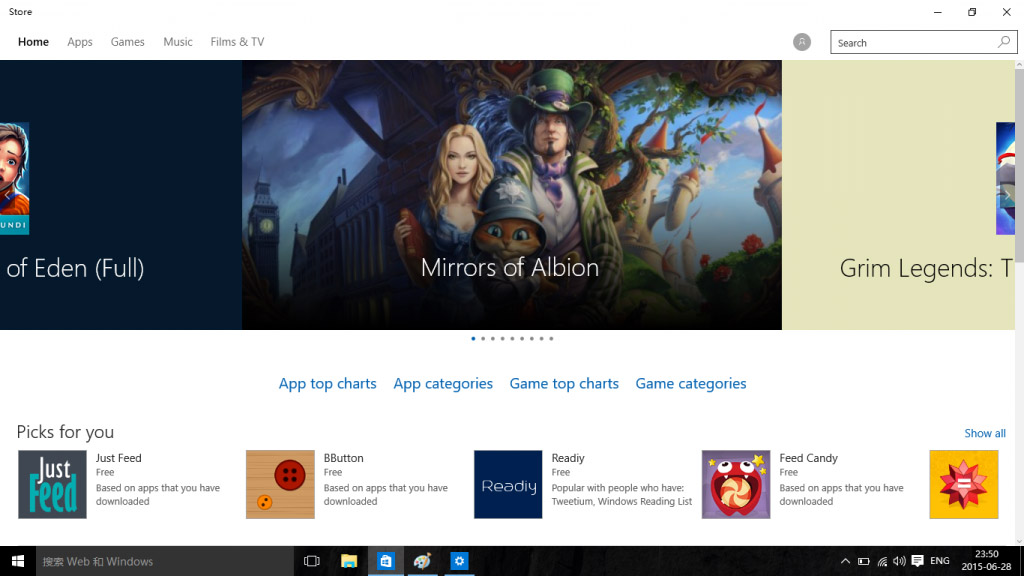
Task: Open the Just Feed app icon
Action: (52, 485)
